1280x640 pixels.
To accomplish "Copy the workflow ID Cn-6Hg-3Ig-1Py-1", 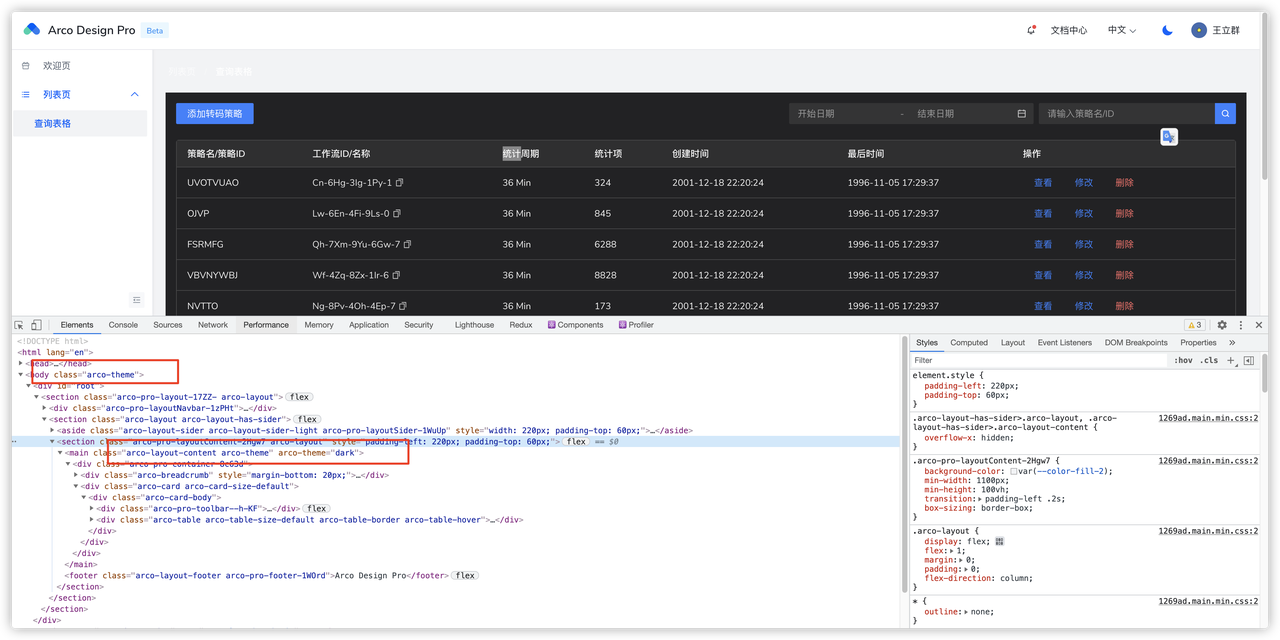I will pos(400,183).
